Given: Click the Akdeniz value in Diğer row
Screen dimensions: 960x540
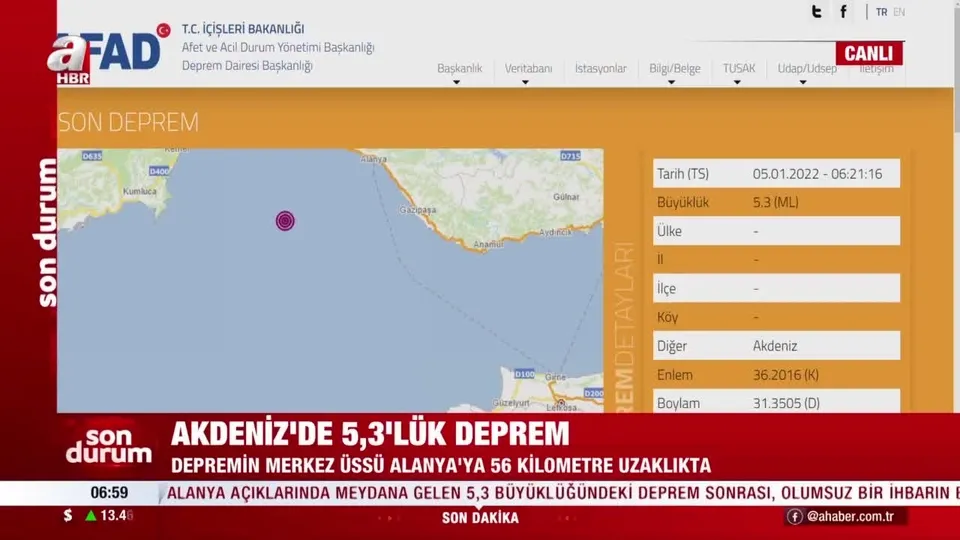Looking at the screenshot, I should coord(775,346).
